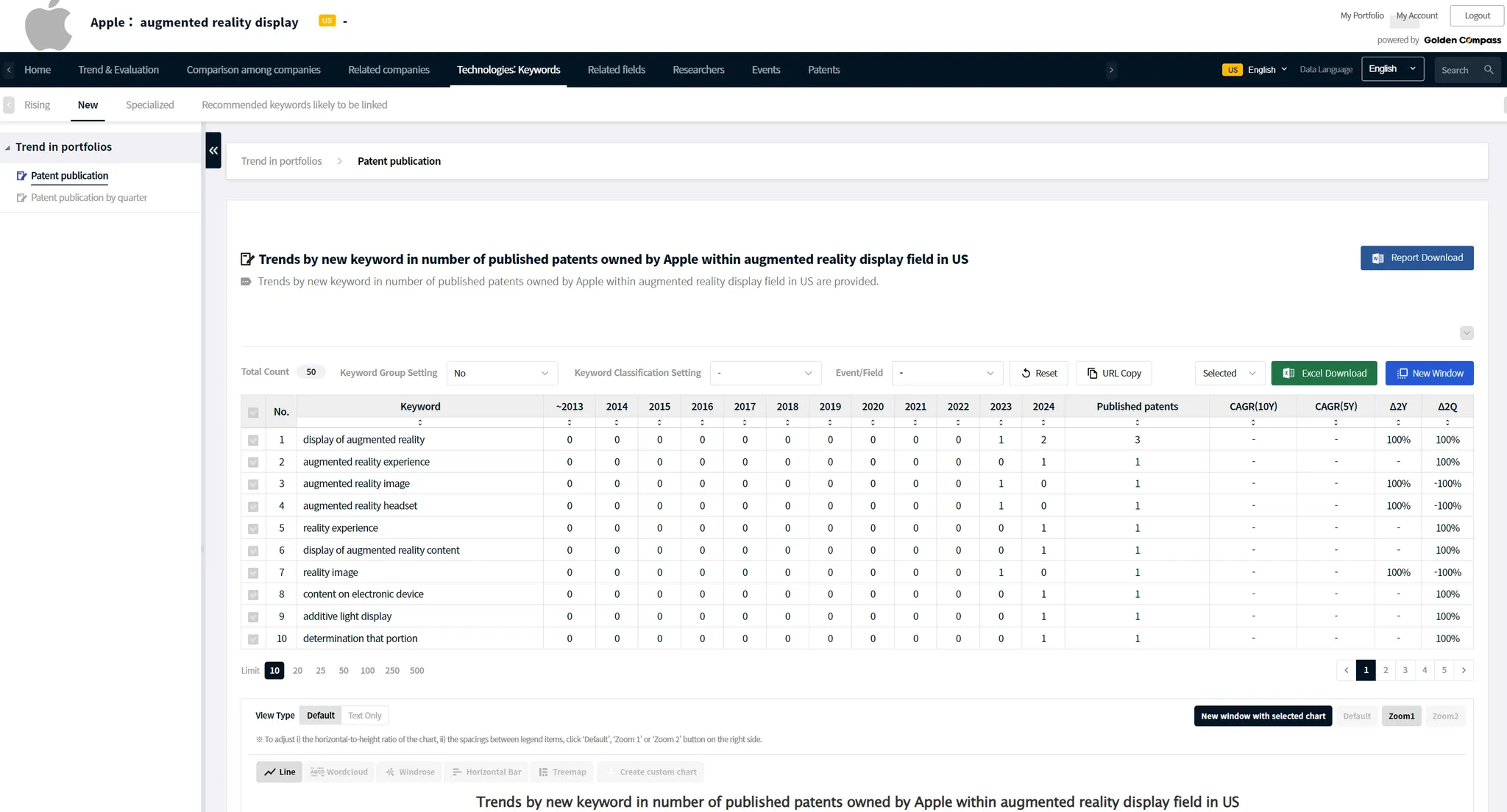Image resolution: width=1507 pixels, height=812 pixels.
Task: Collapse sidebar with double-chevron icon
Action: point(213,151)
